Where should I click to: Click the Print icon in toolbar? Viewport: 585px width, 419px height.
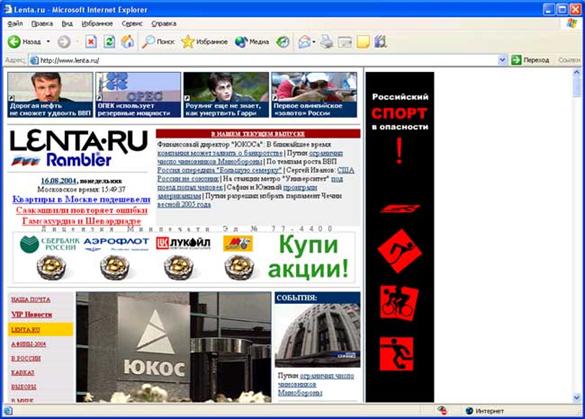326,42
